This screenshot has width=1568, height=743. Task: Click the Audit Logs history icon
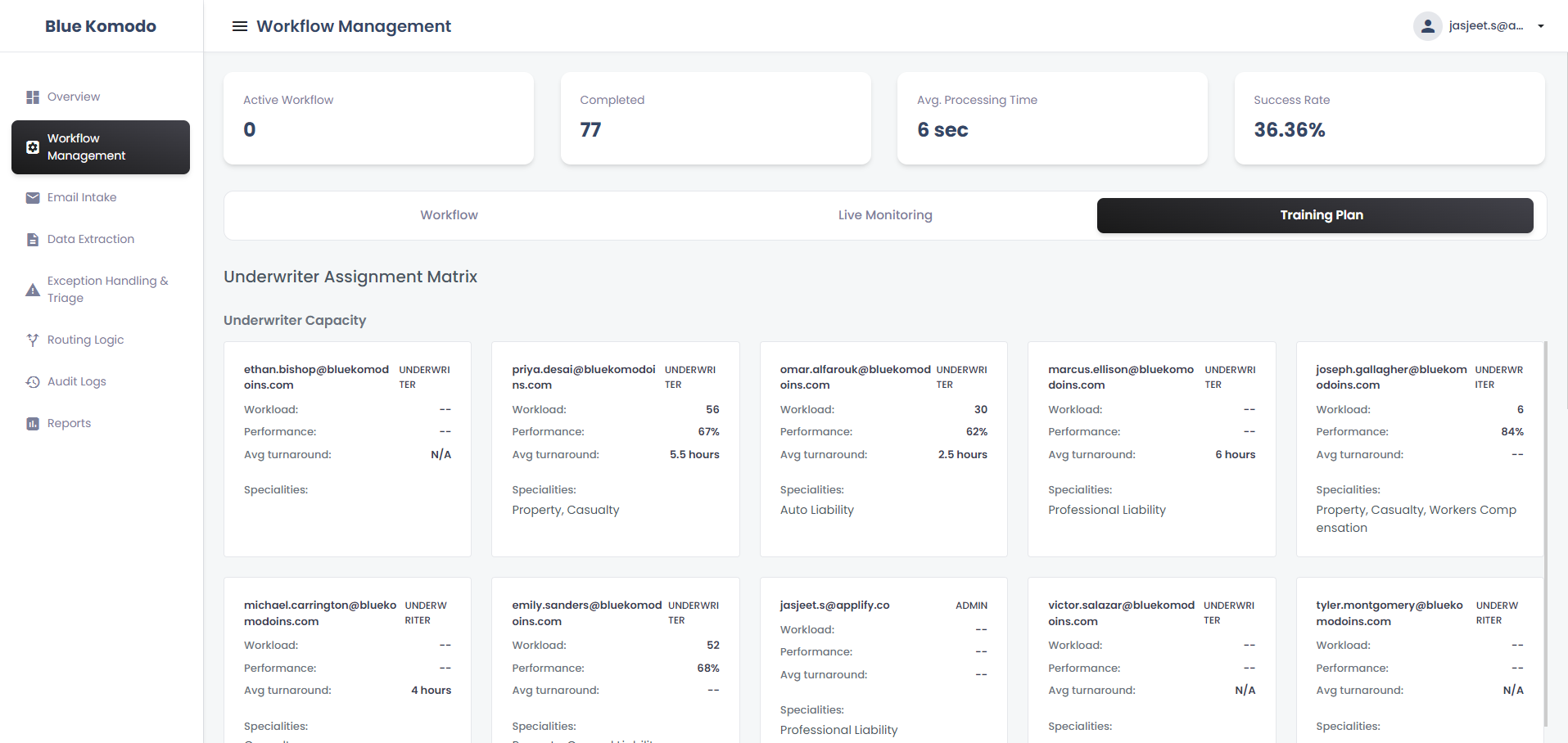[33, 382]
